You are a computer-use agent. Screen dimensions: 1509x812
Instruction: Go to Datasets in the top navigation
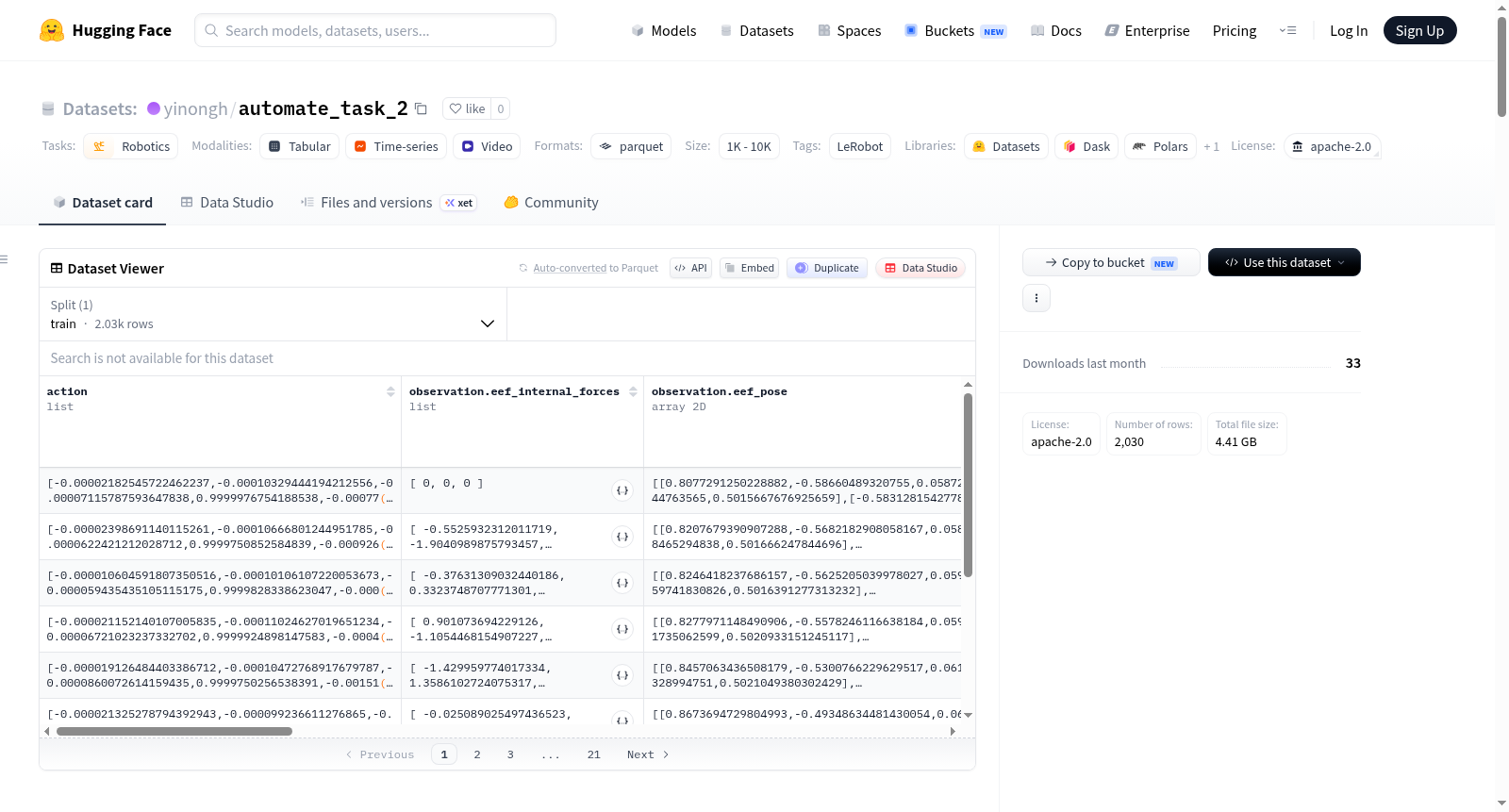coord(757,30)
